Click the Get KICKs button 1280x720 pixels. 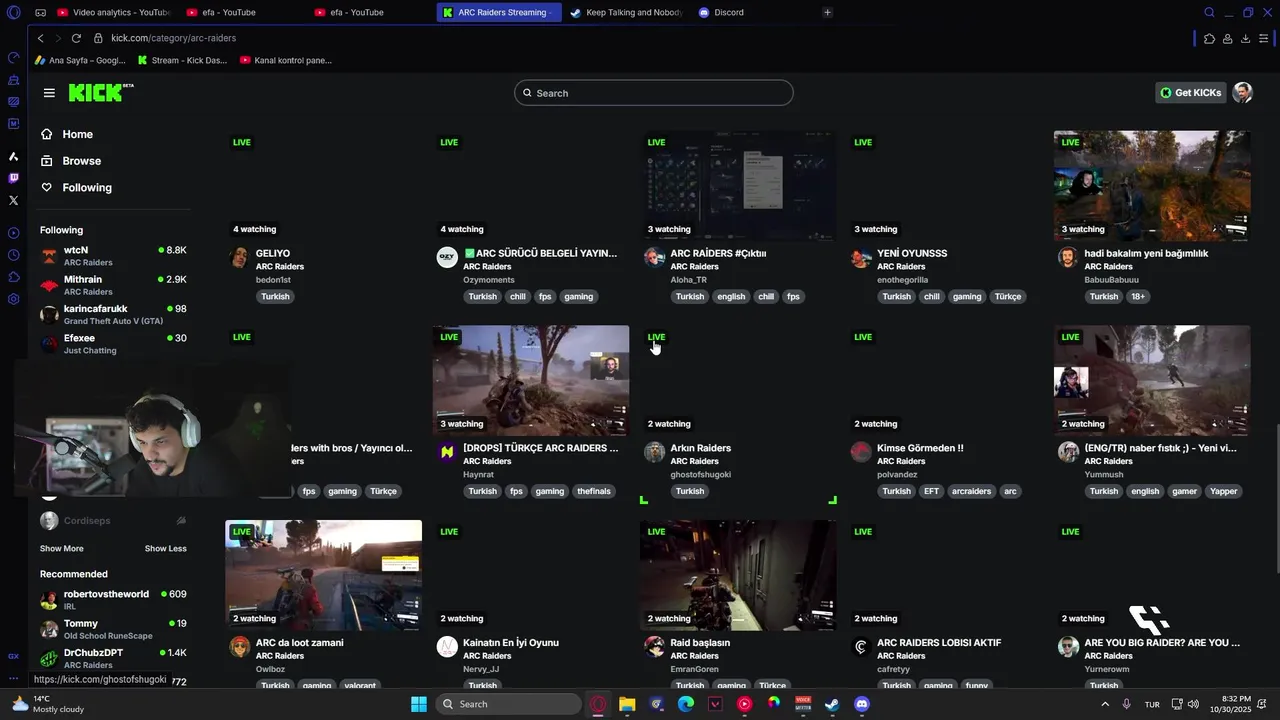(1190, 93)
